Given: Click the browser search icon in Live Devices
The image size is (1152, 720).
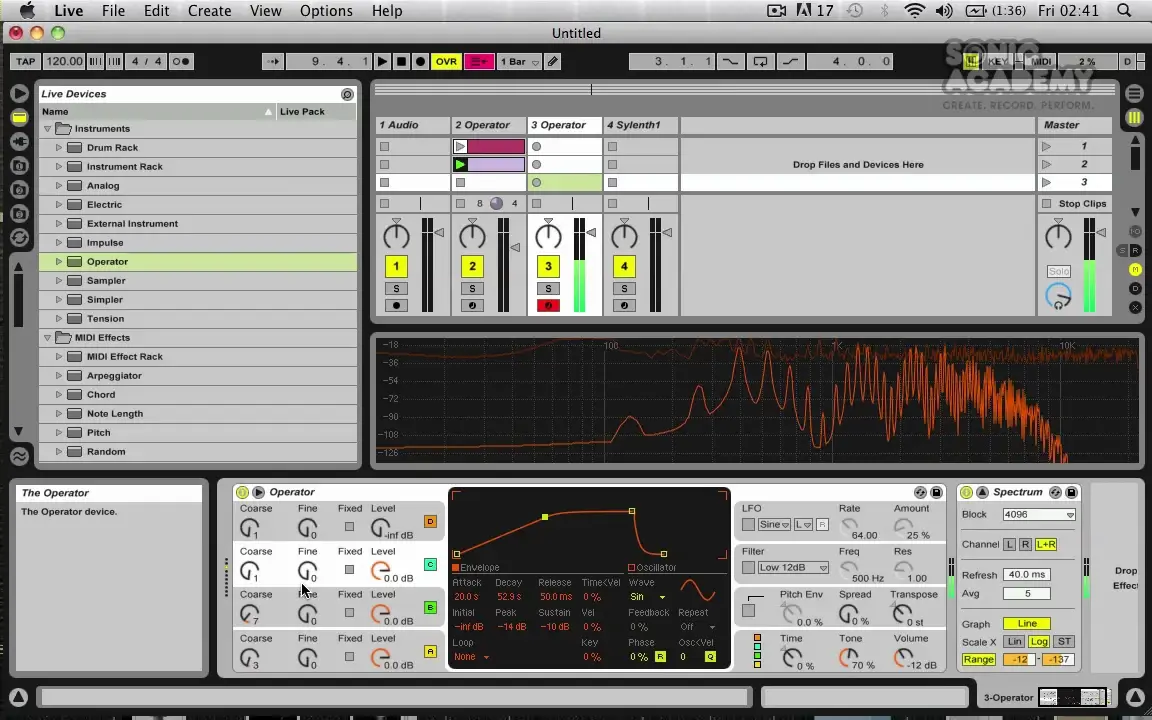Looking at the screenshot, I should [x=347, y=94].
